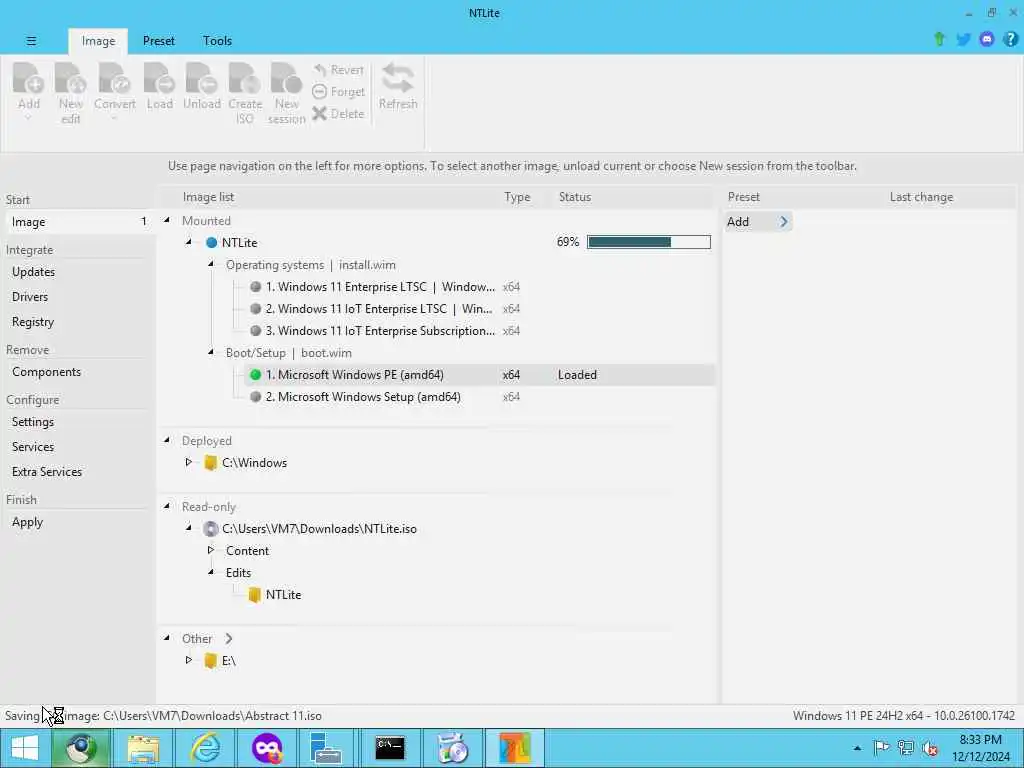Screen dimensions: 1024x768
Task: Open the Discord icon in title bar
Action: pyautogui.click(x=987, y=39)
